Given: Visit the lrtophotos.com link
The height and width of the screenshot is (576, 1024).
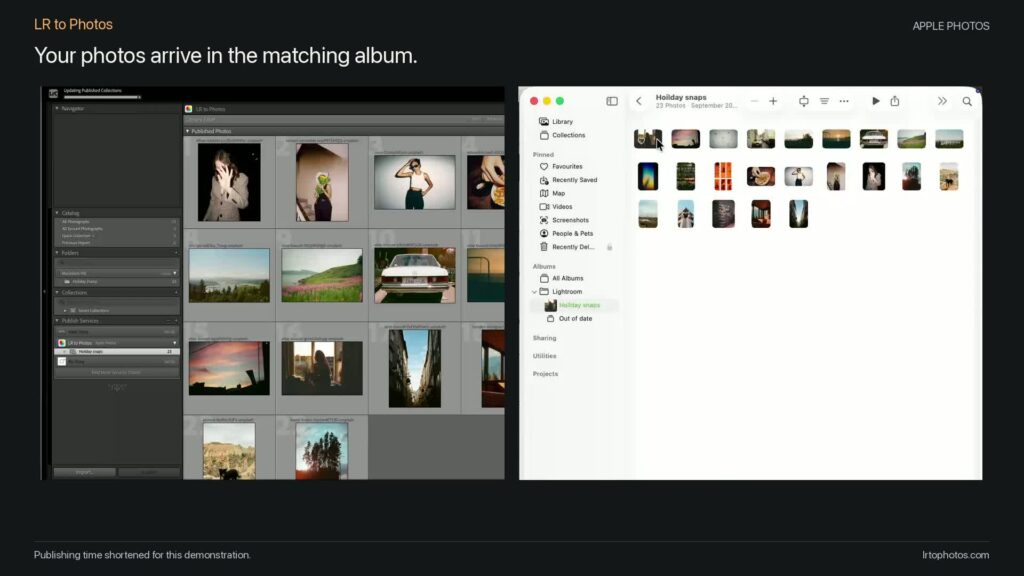Looking at the screenshot, I should tap(955, 555).
